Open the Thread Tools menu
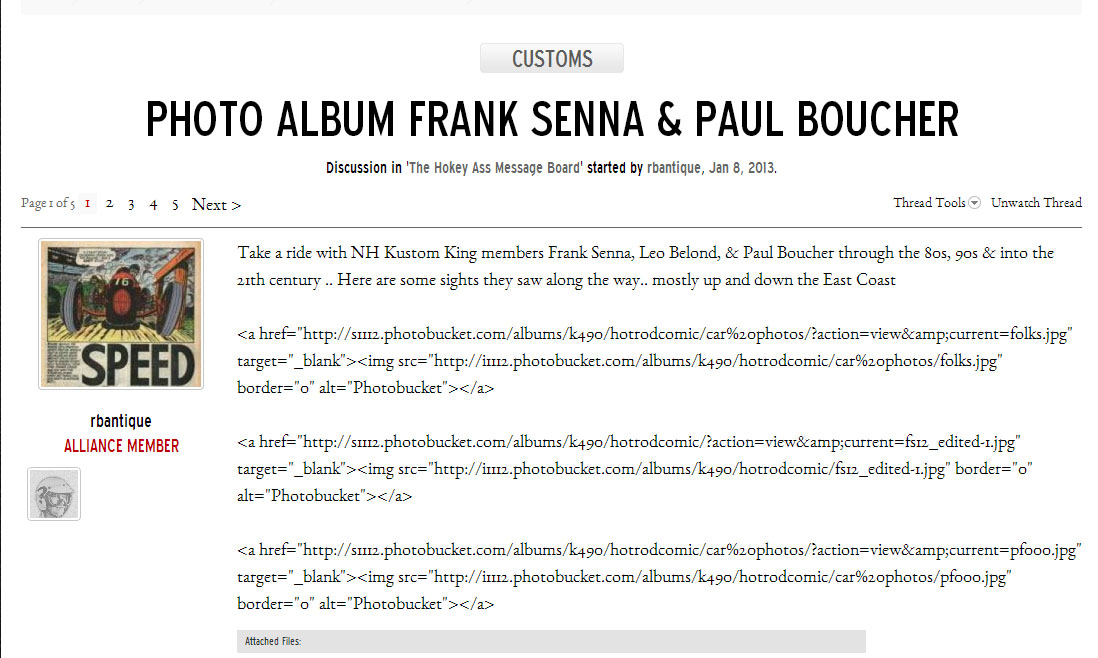 [x=930, y=203]
